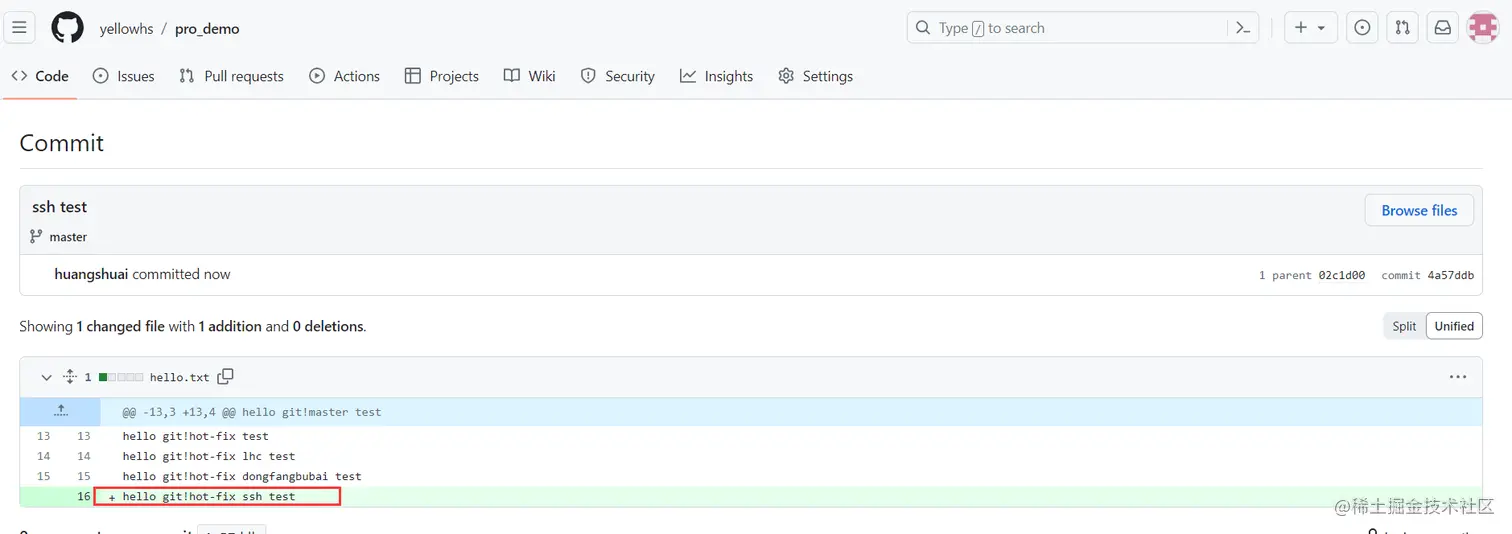
Task: Open the yellowhs owner link
Action: (x=126, y=29)
